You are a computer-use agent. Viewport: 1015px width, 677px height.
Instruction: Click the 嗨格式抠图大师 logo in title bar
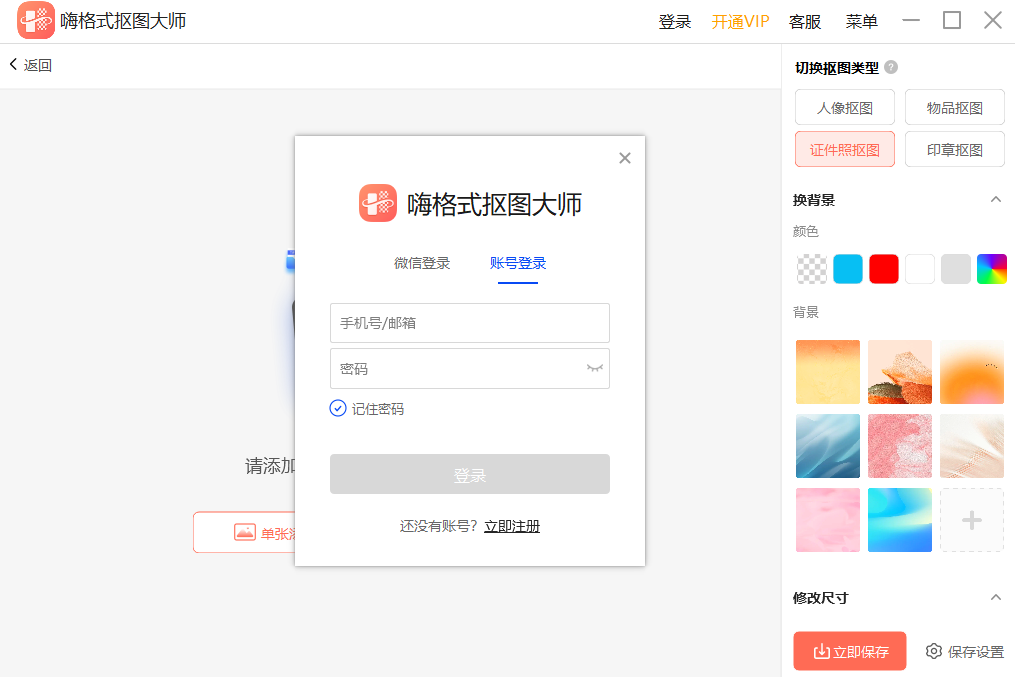[35, 20]
